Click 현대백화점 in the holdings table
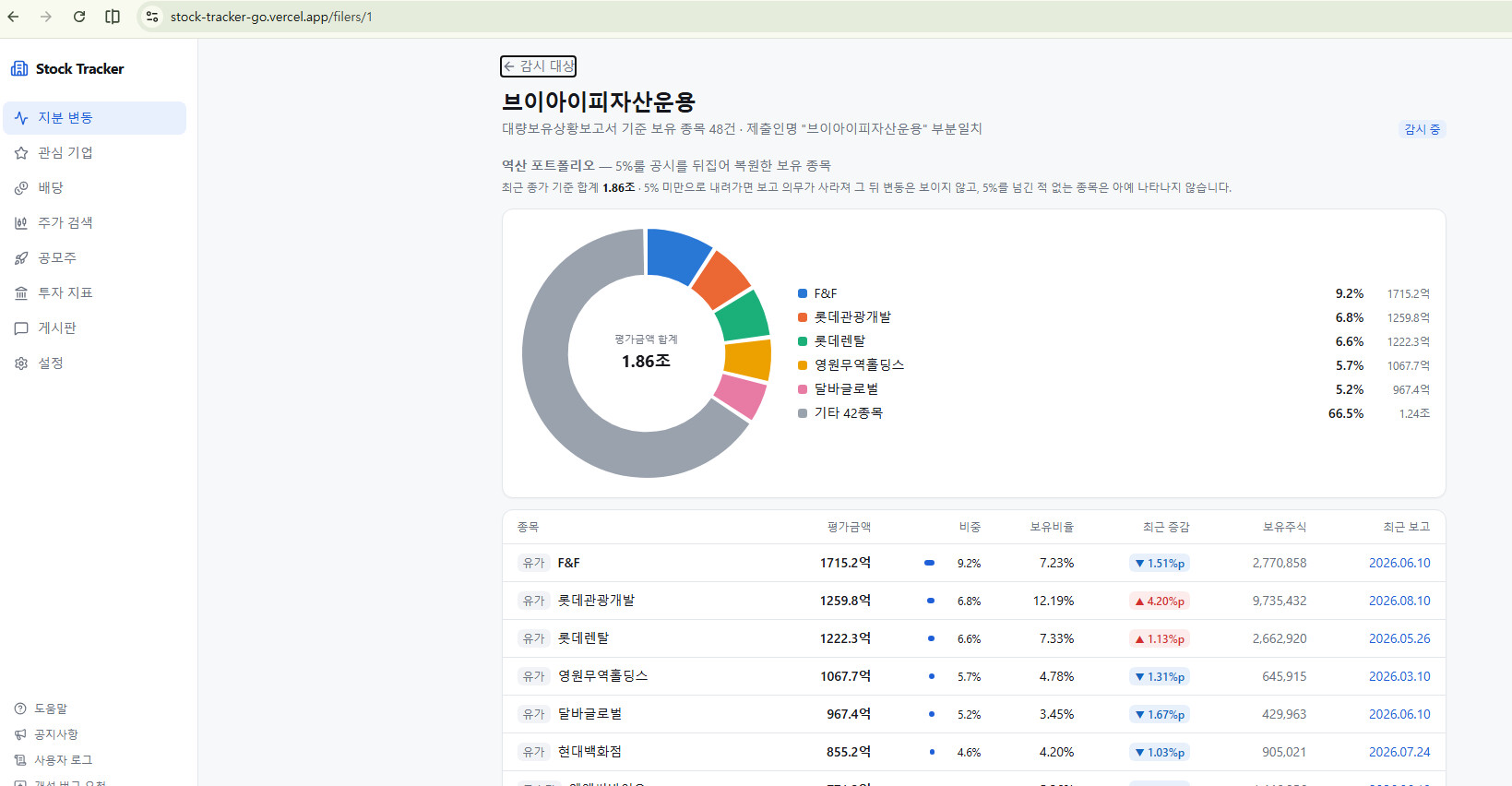The width and height of the screenshot is (1512, 786). [x=589, y=752]
